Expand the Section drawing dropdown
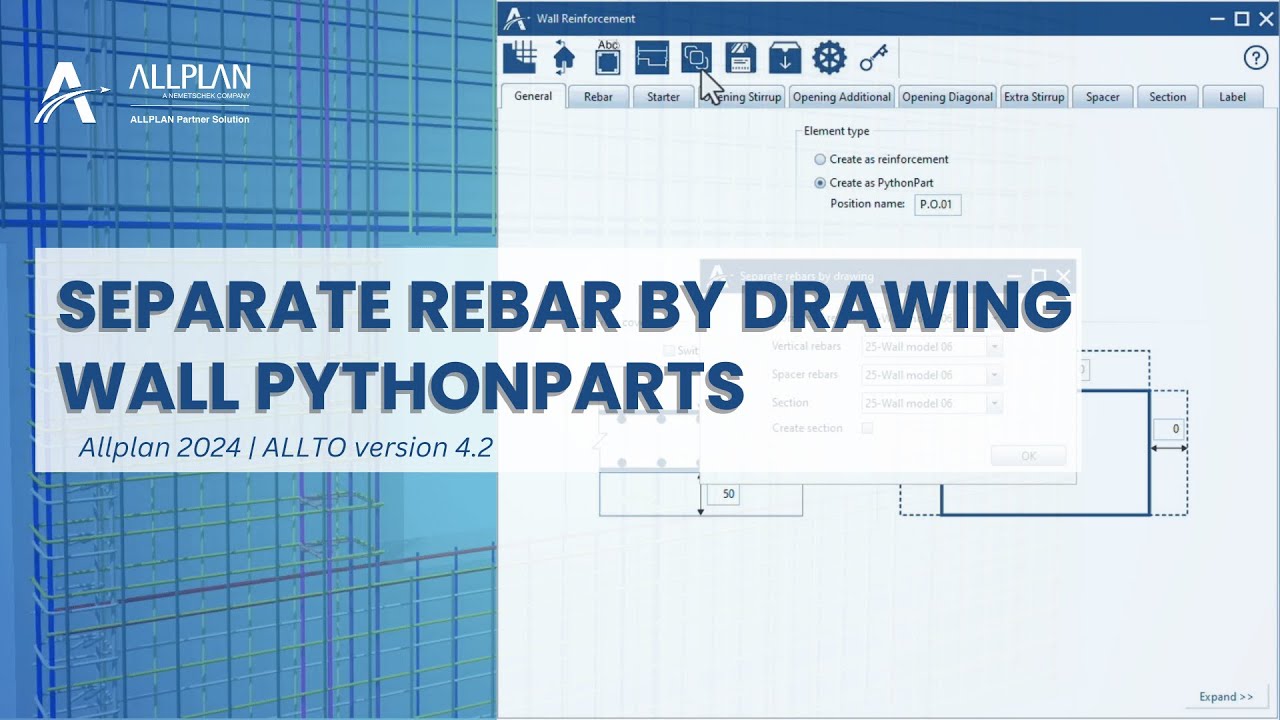The height and width of the screenshot is (720, 1280). [x=994, y=403]
